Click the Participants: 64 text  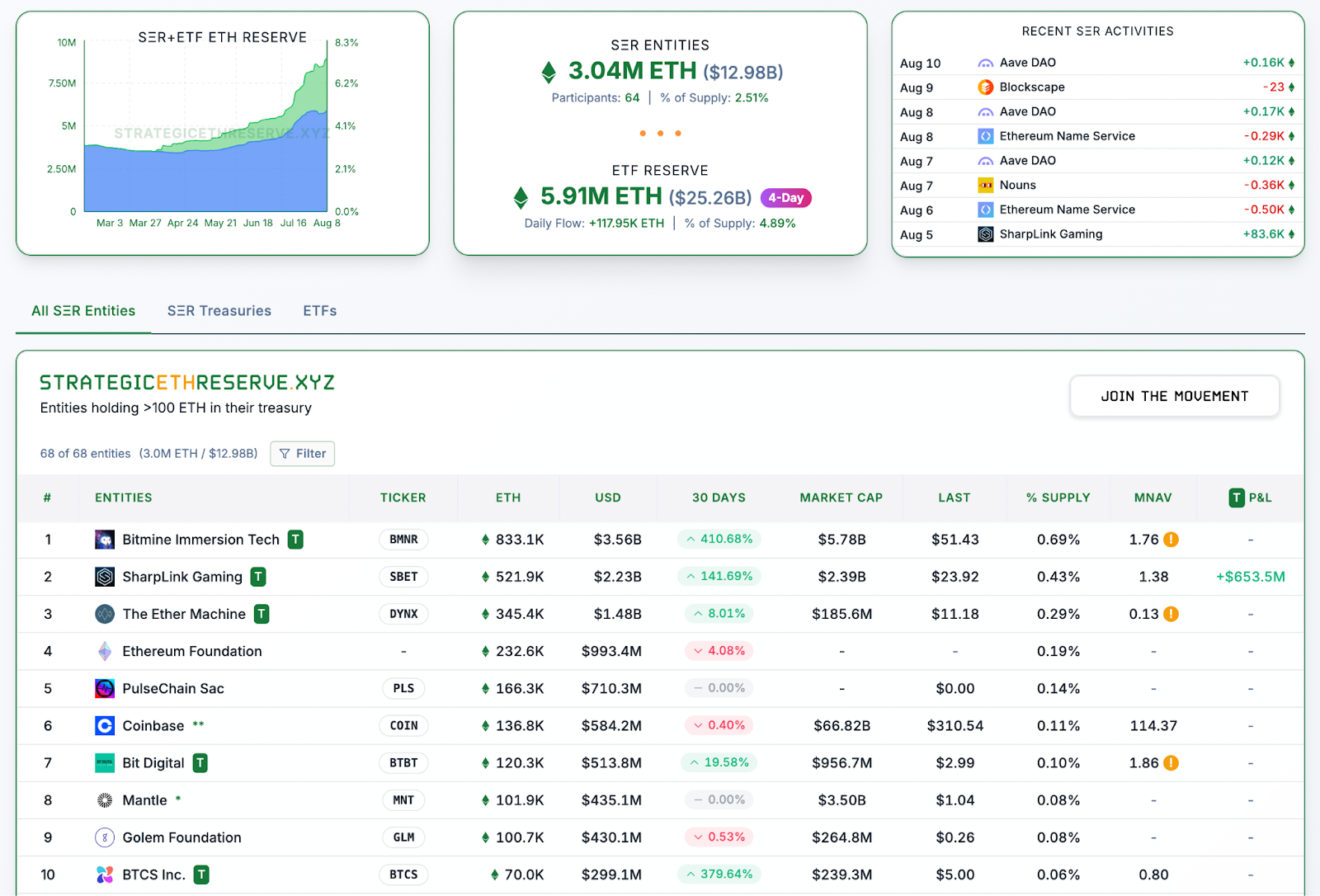coord(596,97)
